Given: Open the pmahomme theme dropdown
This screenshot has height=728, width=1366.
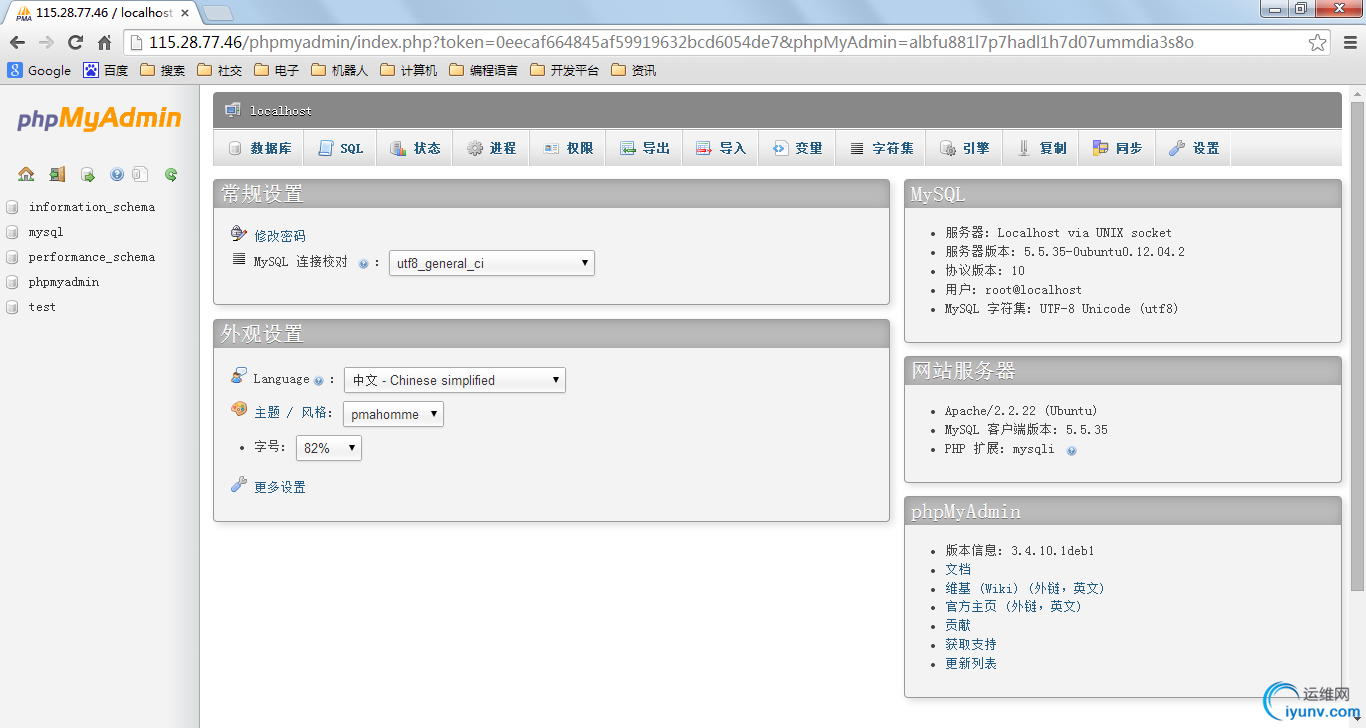Looking at the screenshot, I should tap(393, 414).
